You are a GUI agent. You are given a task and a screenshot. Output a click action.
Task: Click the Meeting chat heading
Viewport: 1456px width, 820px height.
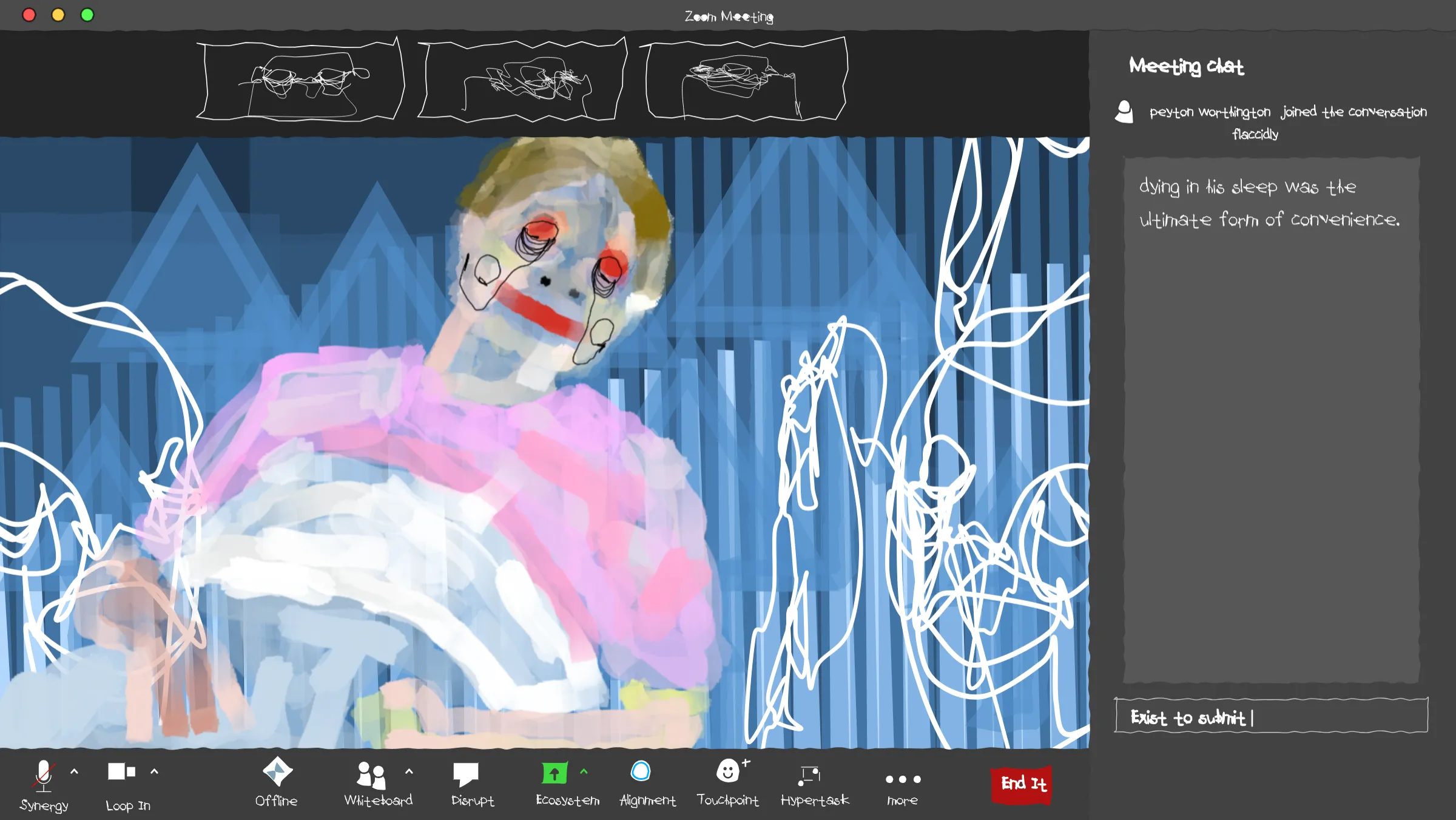click(x=1186, y=66)
